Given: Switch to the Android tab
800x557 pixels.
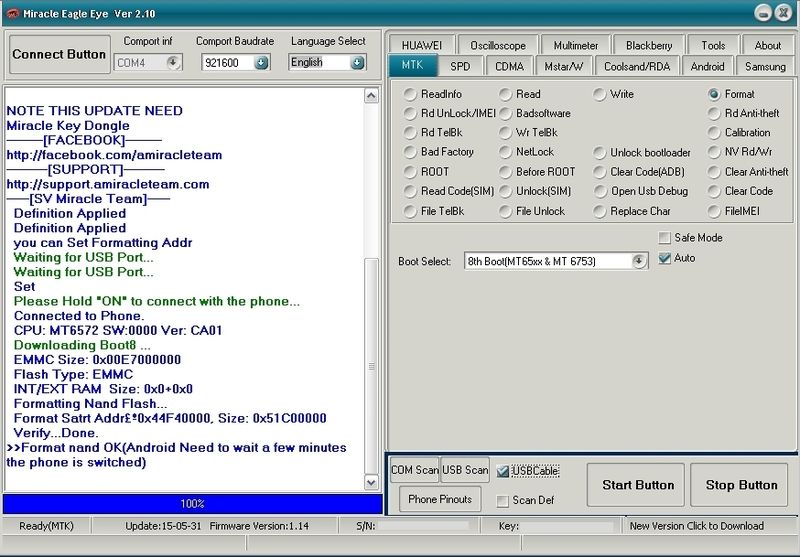Looking at the screenshot, I should click(x=707, y=66).
